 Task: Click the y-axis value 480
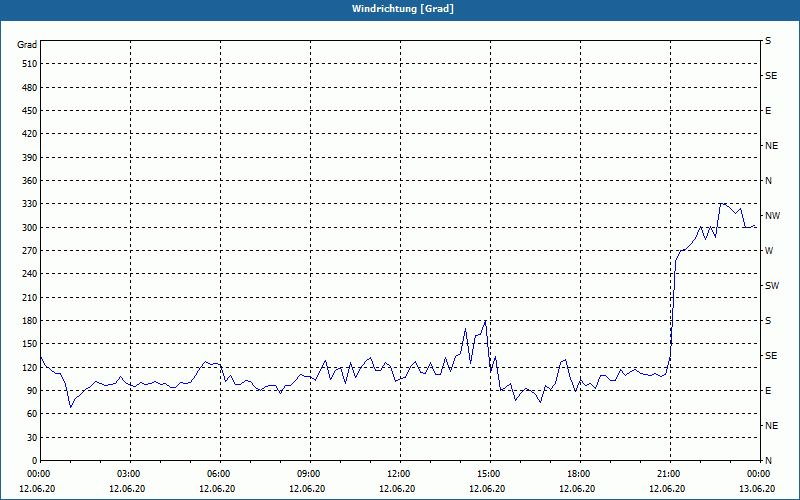[x=30, y=88]
